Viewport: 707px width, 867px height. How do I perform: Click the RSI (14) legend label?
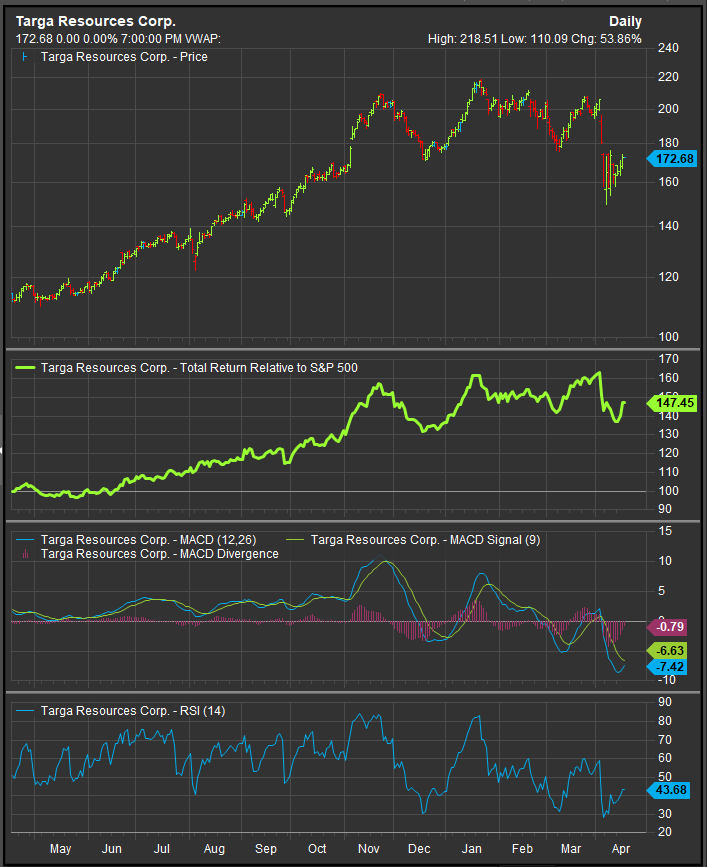tap(133, 711)
